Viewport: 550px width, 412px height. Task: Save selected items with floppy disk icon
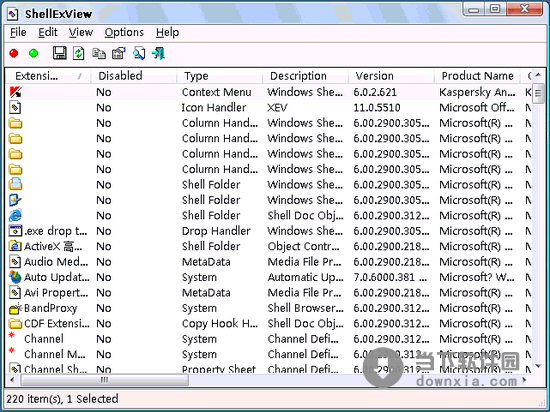coord(60,53)
